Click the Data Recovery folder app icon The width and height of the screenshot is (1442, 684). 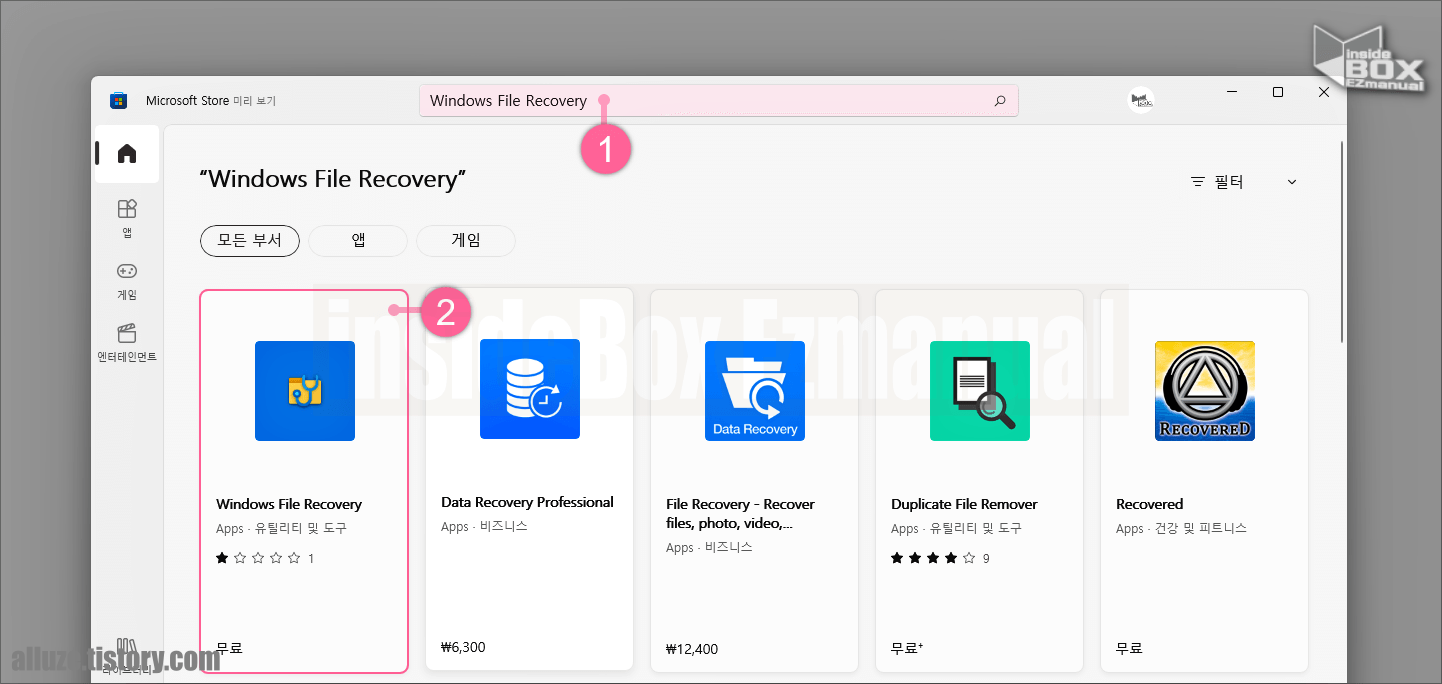pos(755,391)
